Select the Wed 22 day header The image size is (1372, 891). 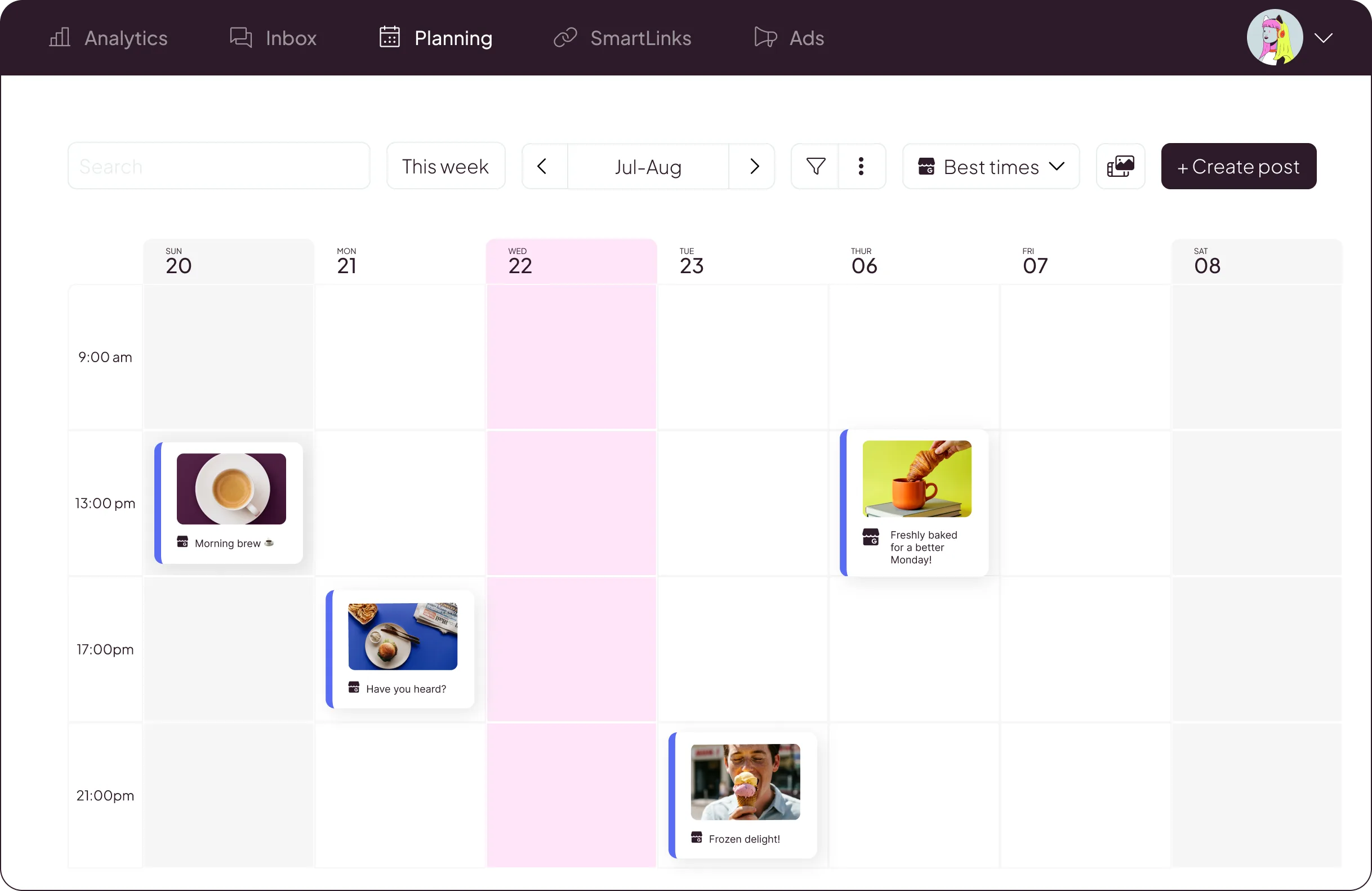pyautogui.click(x=571, y=261)
